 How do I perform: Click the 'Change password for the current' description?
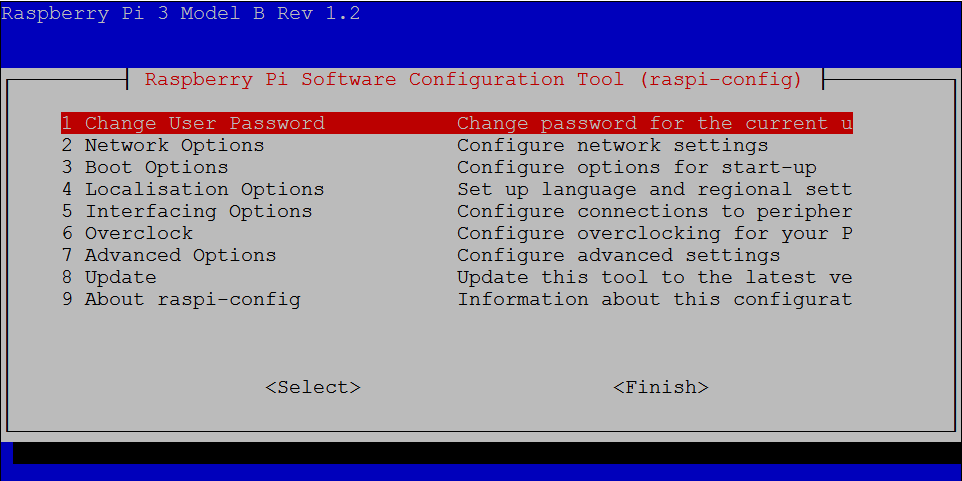coord(654,123)
